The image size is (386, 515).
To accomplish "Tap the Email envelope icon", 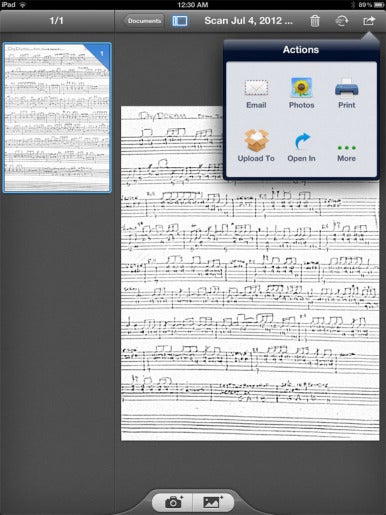I will [256, 88].
